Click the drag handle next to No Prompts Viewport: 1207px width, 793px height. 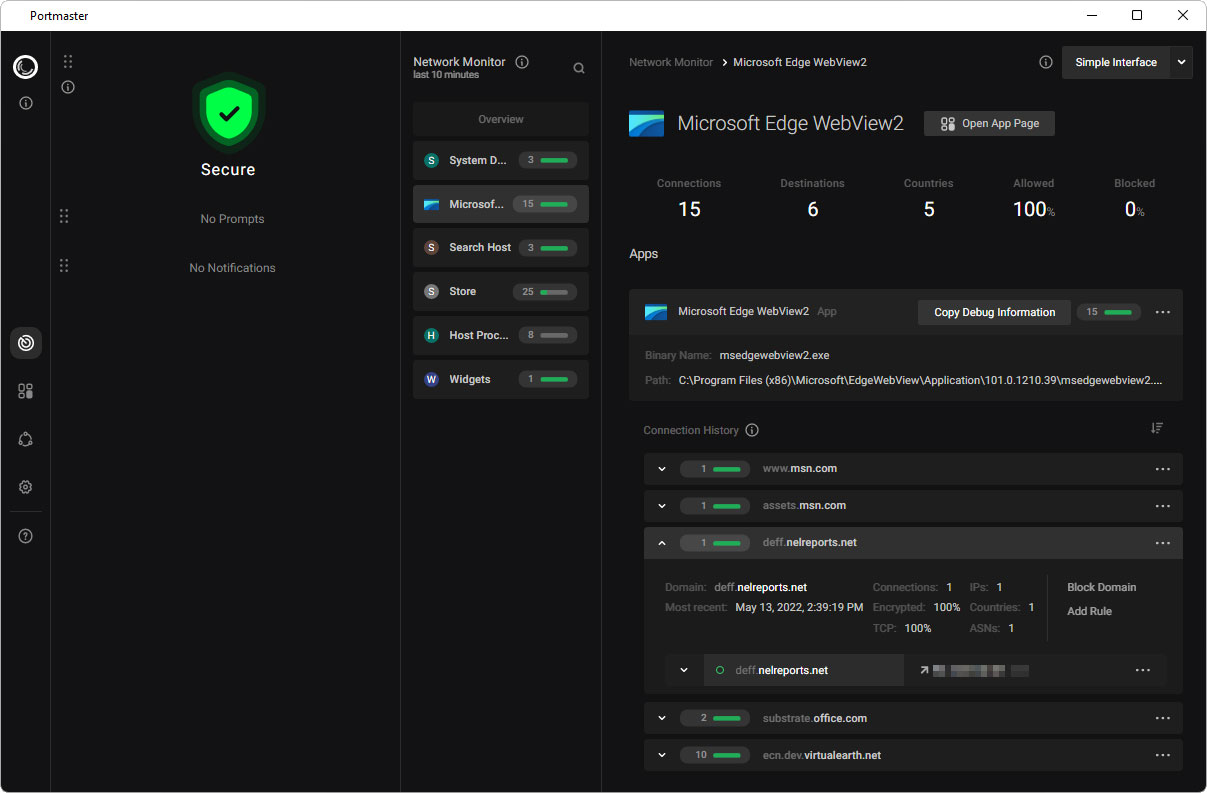click(x=64, y=216)
